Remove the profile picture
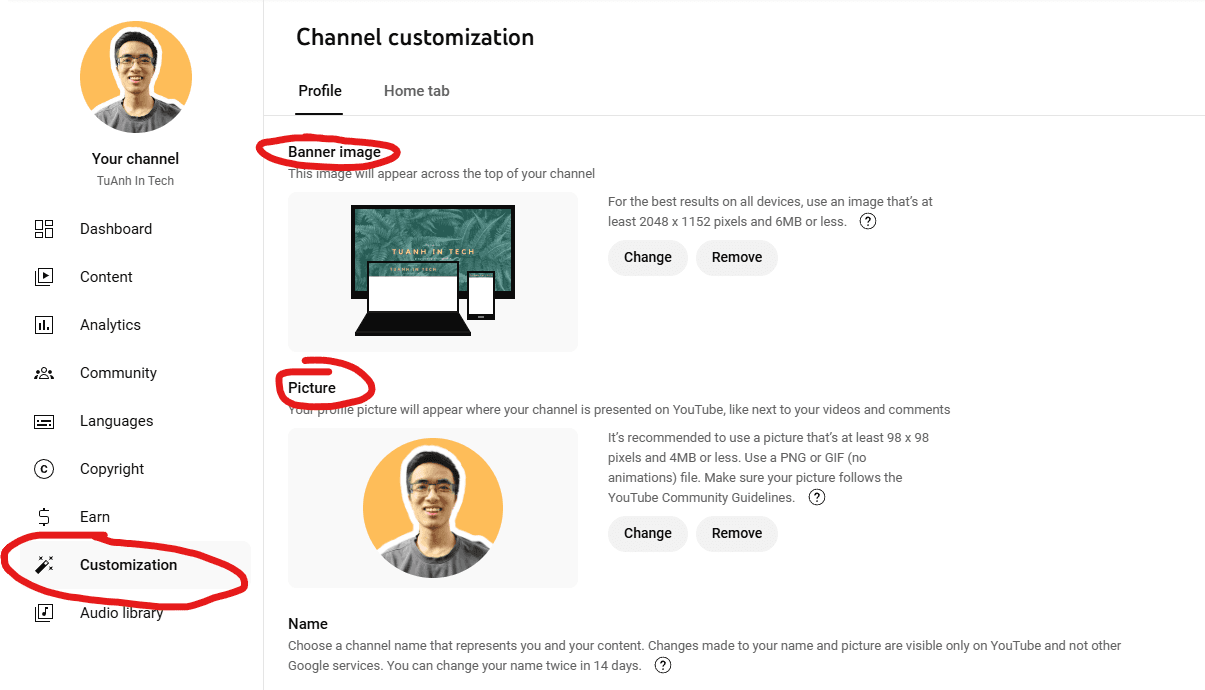 pos(737,533)
